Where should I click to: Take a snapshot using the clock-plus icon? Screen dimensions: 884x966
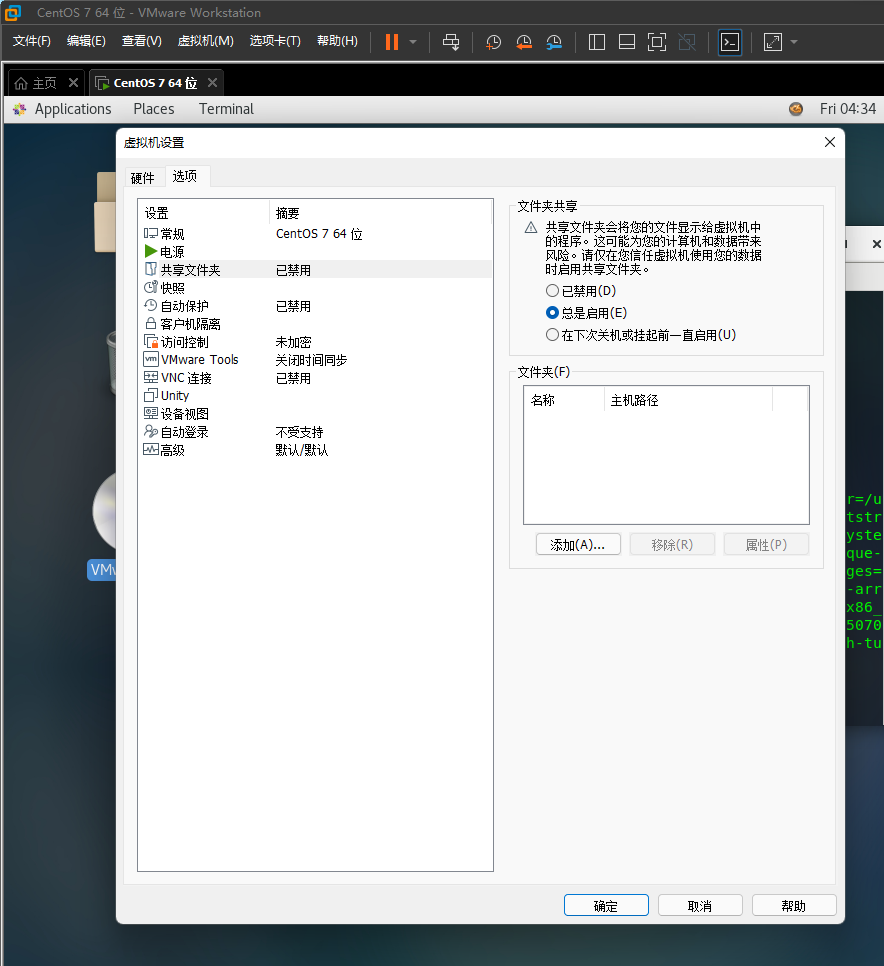pos(493,42)
